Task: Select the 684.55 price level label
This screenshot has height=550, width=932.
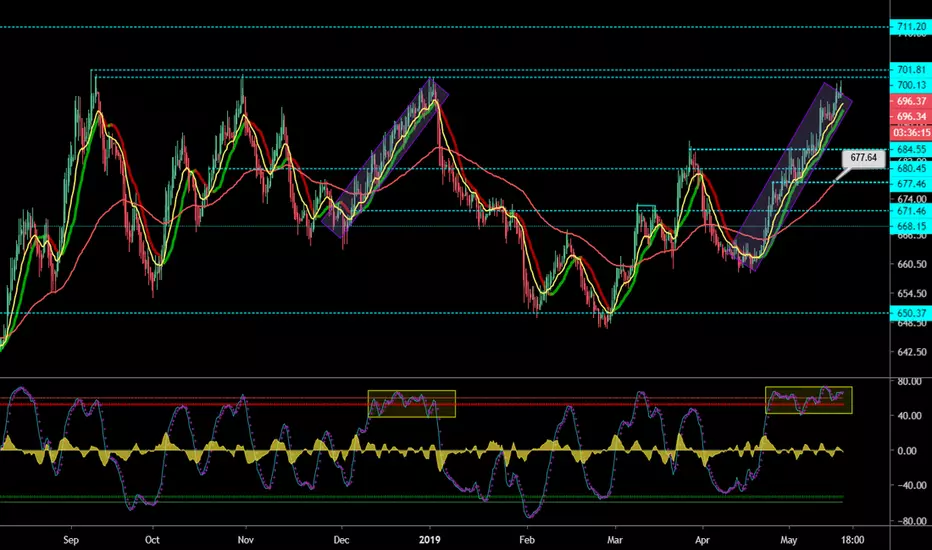Action: 911,149
